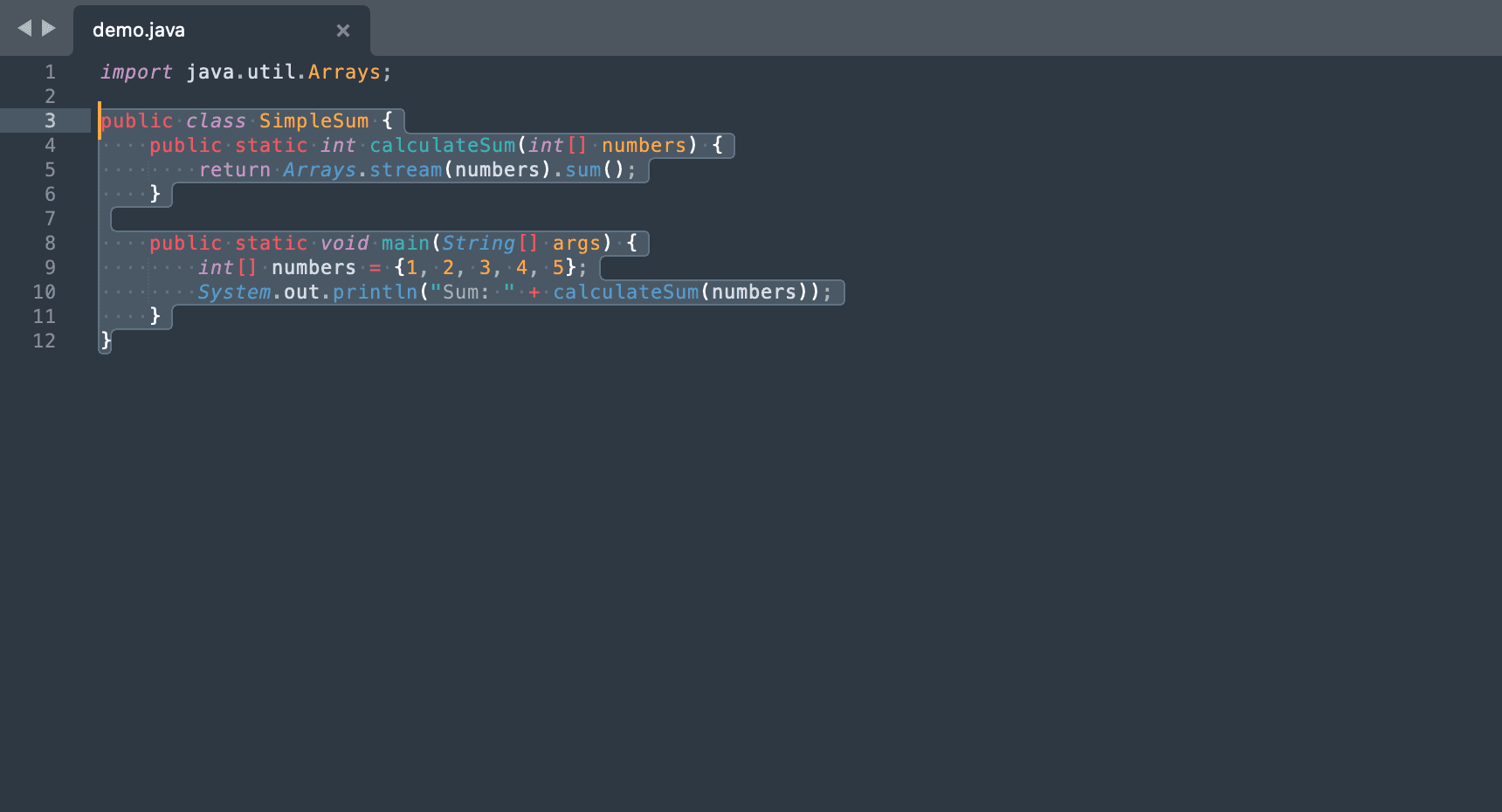Click line number 6 in gutter
Screen dimensions: 1502x812
pyautogui.click(x=50, y=194)
